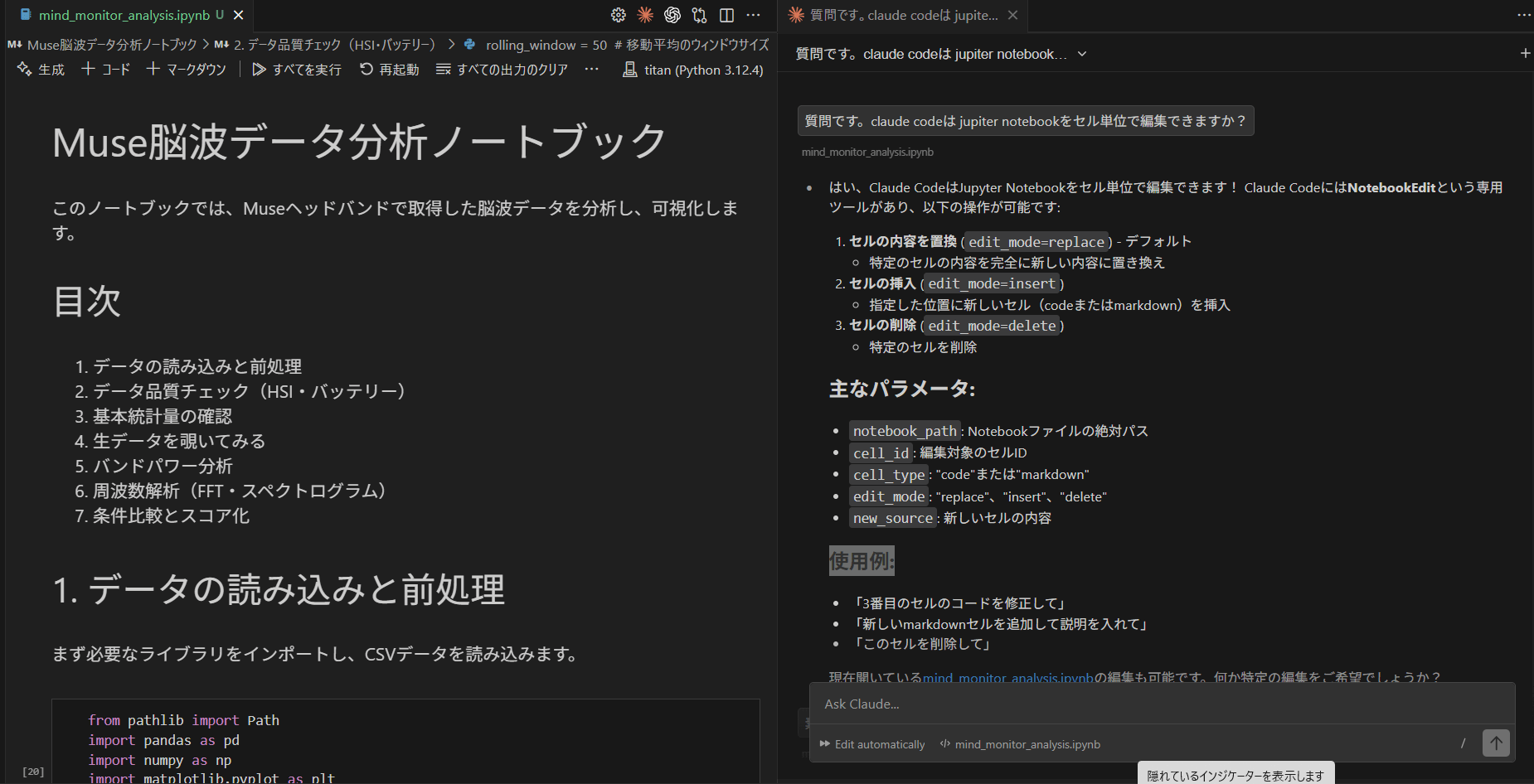Open mind_monitor_analysis.ipynb link in chat response
This screenshot has height=784, width=1534.
[x=1007, y=677]
